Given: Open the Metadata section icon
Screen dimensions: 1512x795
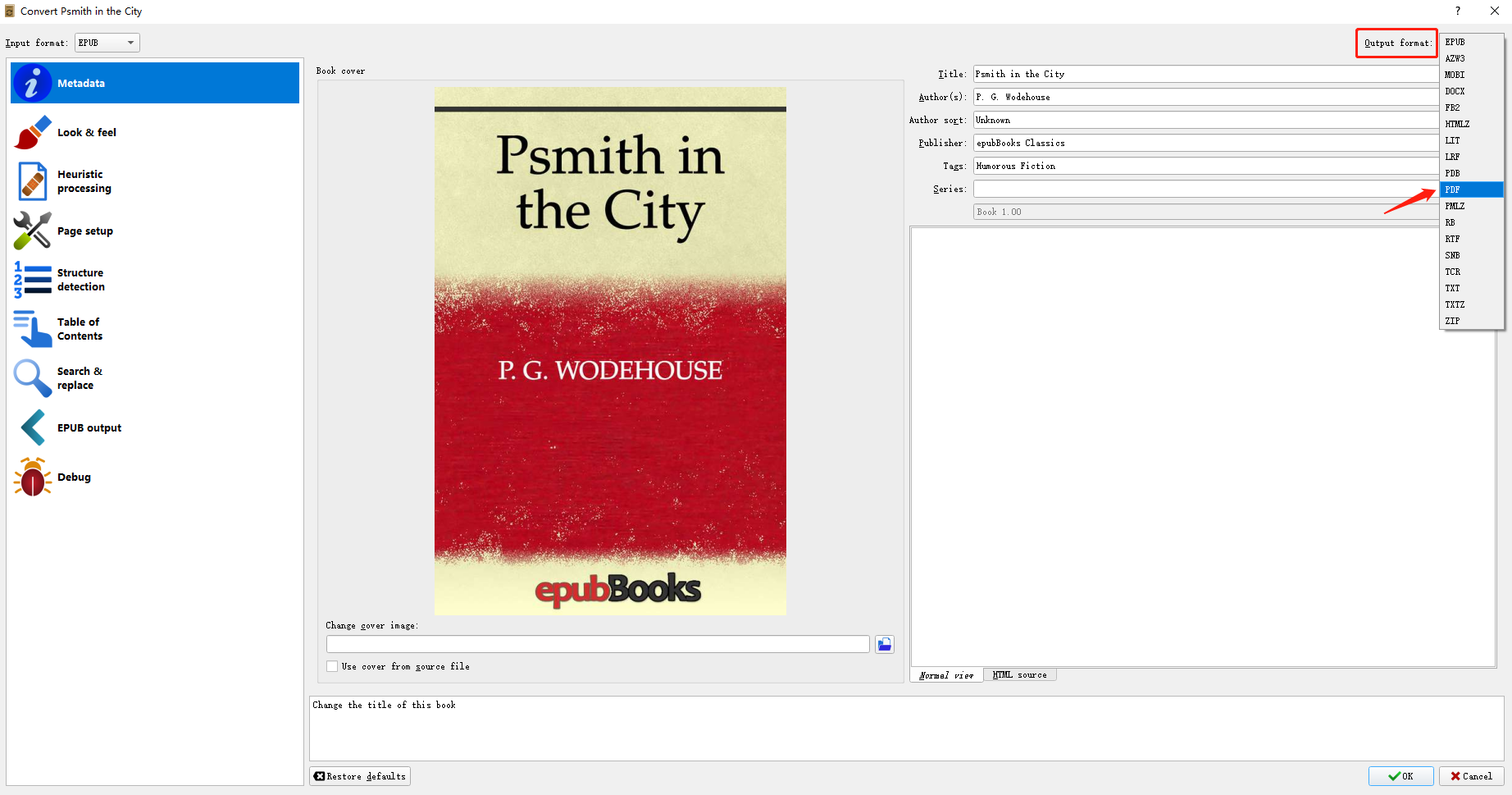Looking at the screenshot, I should [32, 83].
